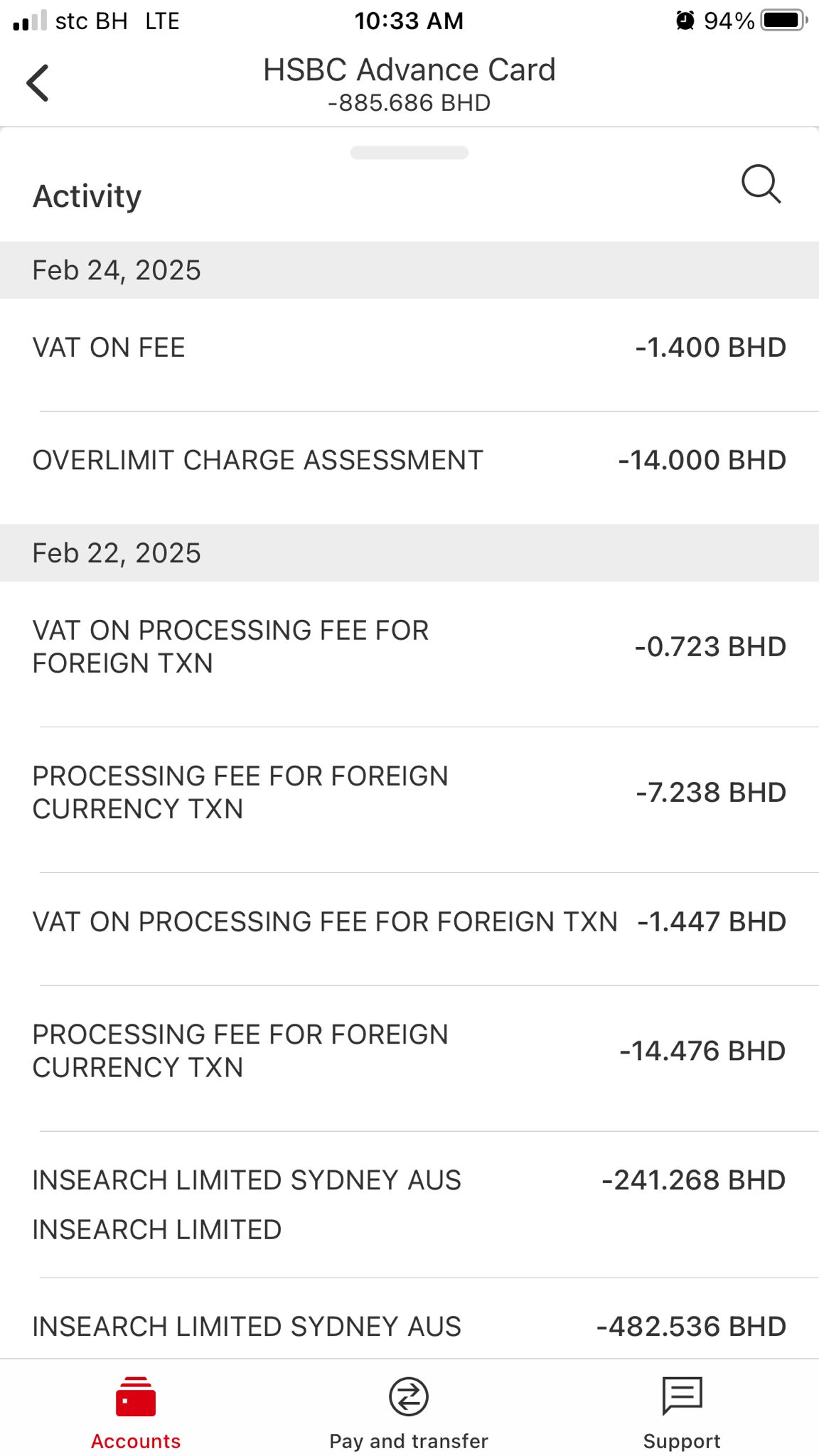Tap the HSBC Advance Card title
This screenshot has height=1456, width=819.
409,70
